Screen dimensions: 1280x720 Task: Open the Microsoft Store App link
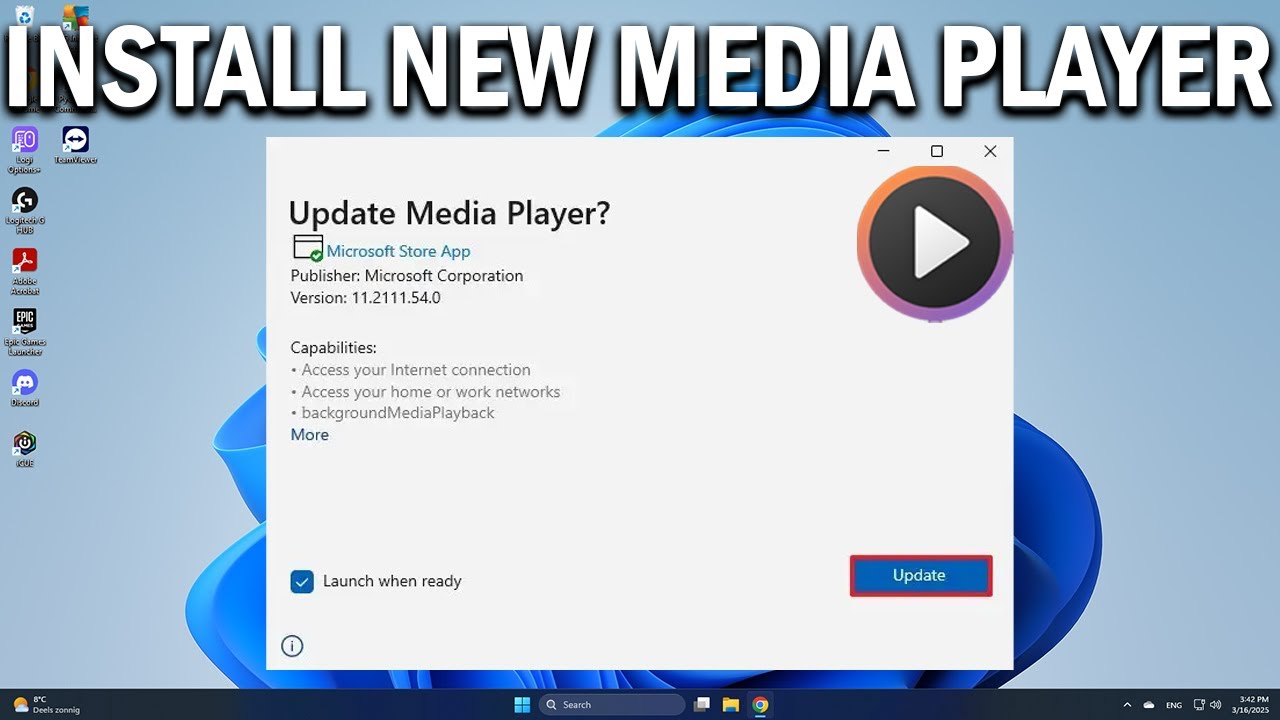398,251
